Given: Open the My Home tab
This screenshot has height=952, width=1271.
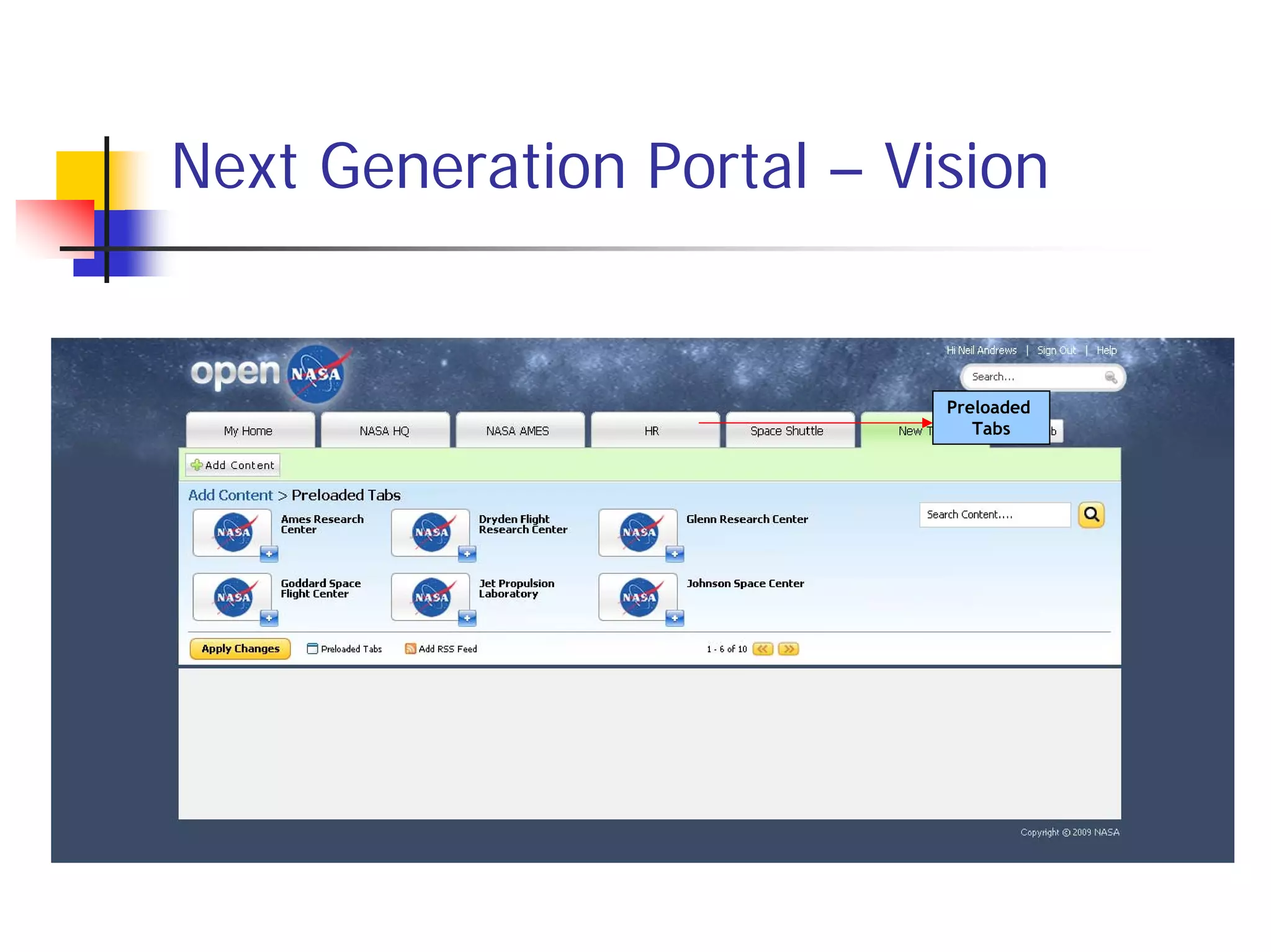Looking at the screenshot, I should [x=248, y=431].
